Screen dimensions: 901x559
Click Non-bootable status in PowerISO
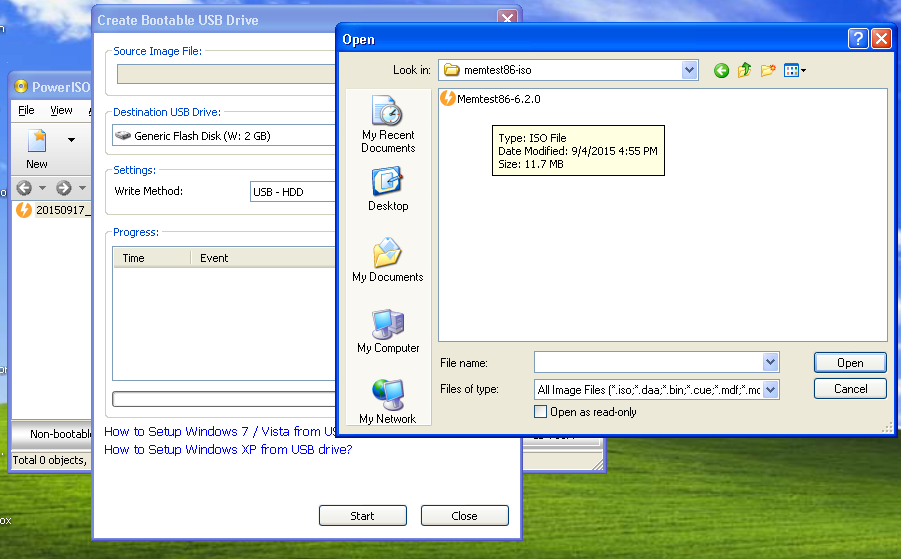60,434
